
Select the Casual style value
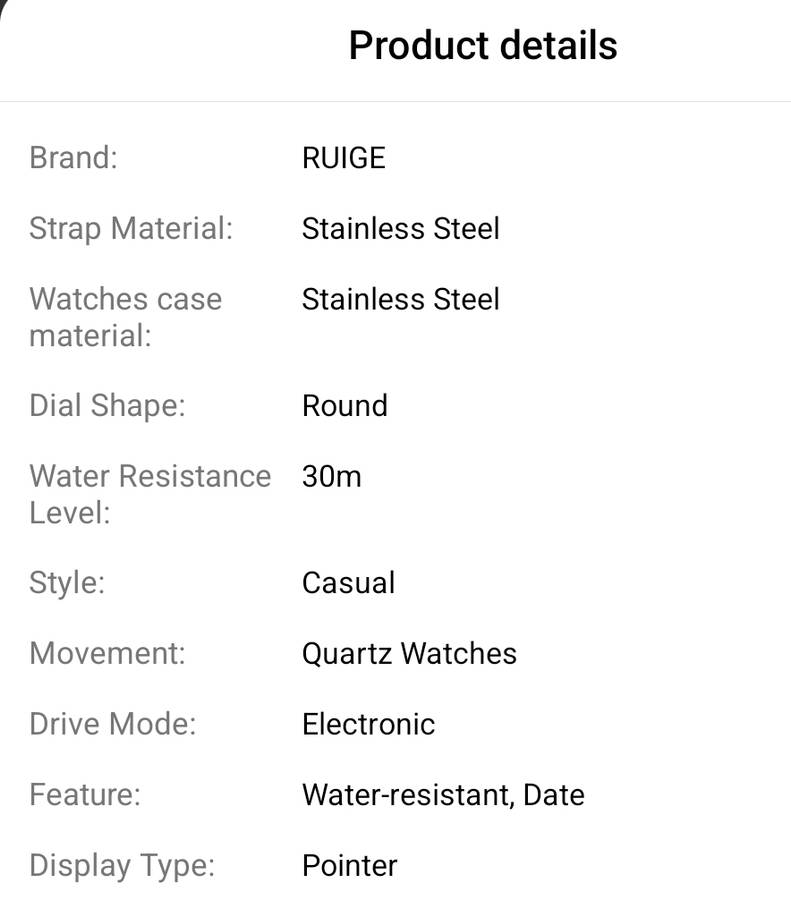348,583
